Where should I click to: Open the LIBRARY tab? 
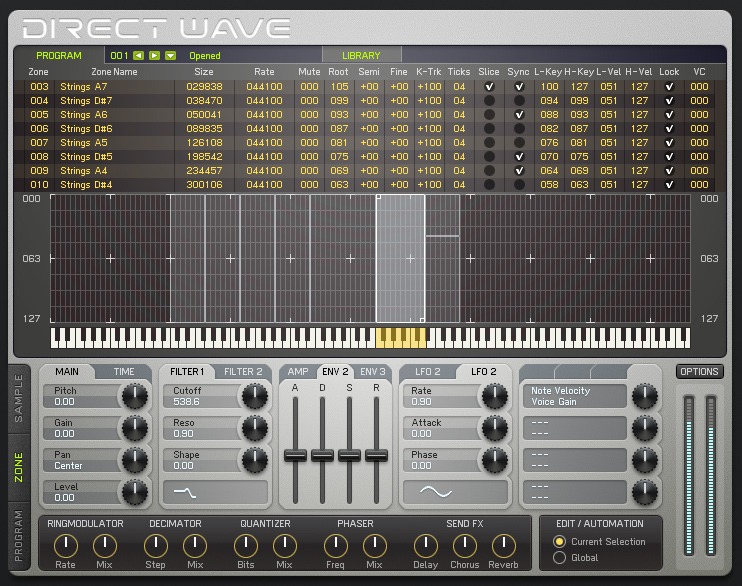pyautogui.click(x=362, y=55)
